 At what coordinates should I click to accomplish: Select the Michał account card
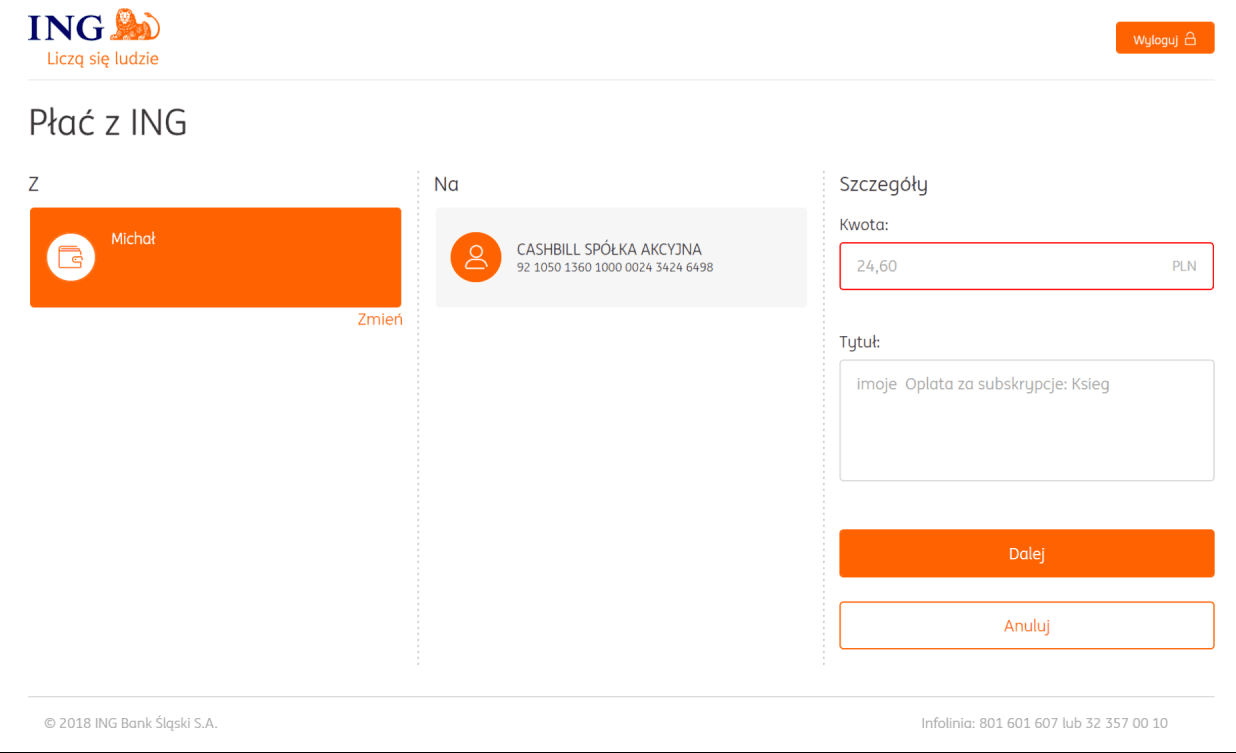pos(216,257)
